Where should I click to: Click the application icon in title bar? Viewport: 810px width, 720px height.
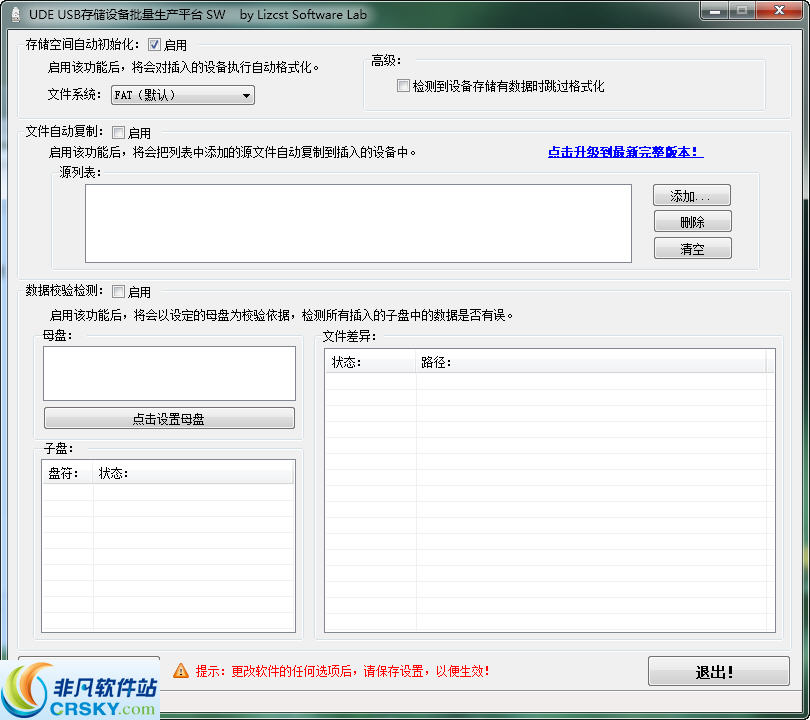coord(16,14)
